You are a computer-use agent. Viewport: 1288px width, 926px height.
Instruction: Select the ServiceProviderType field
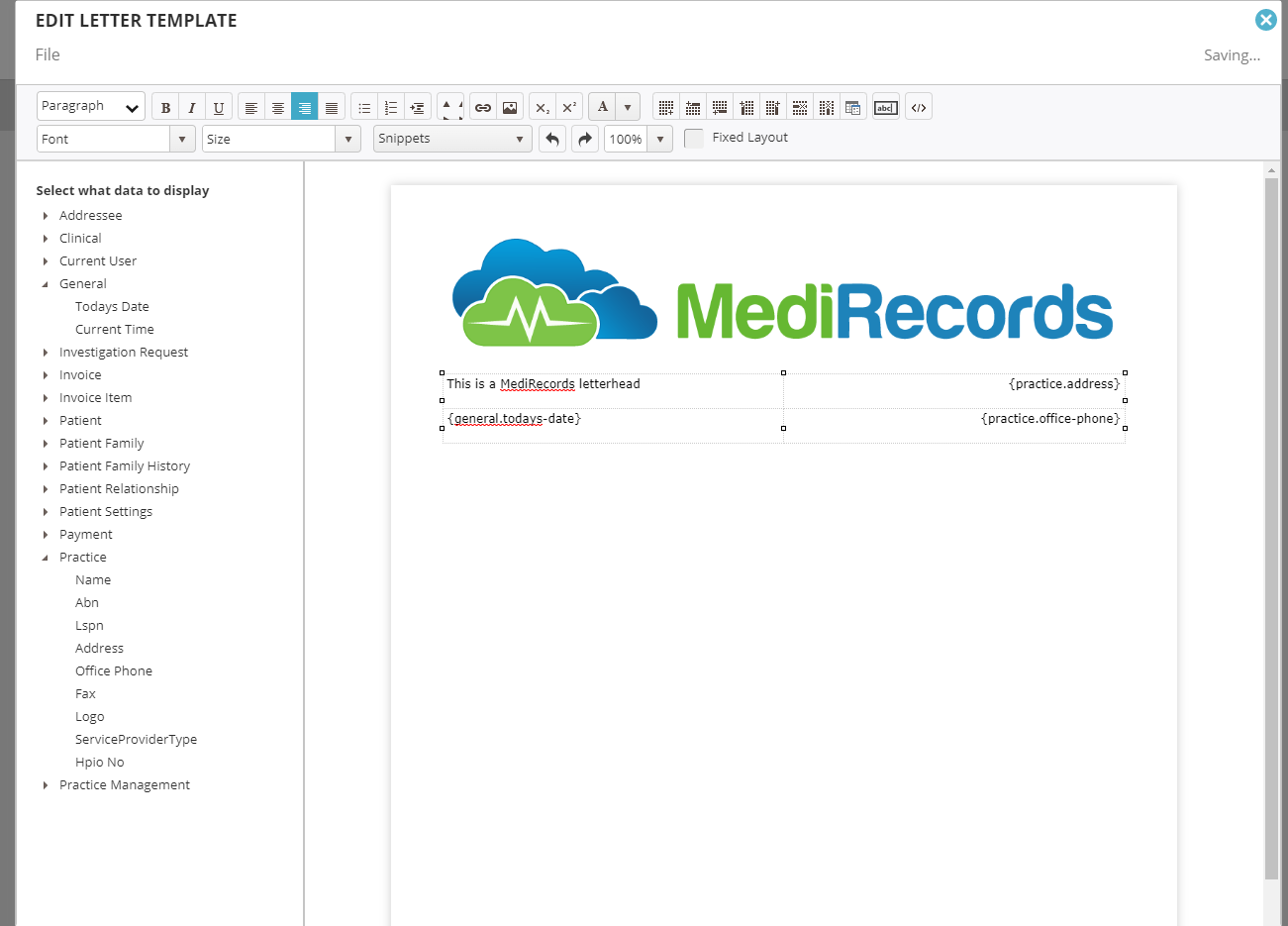tap(137, 740)
